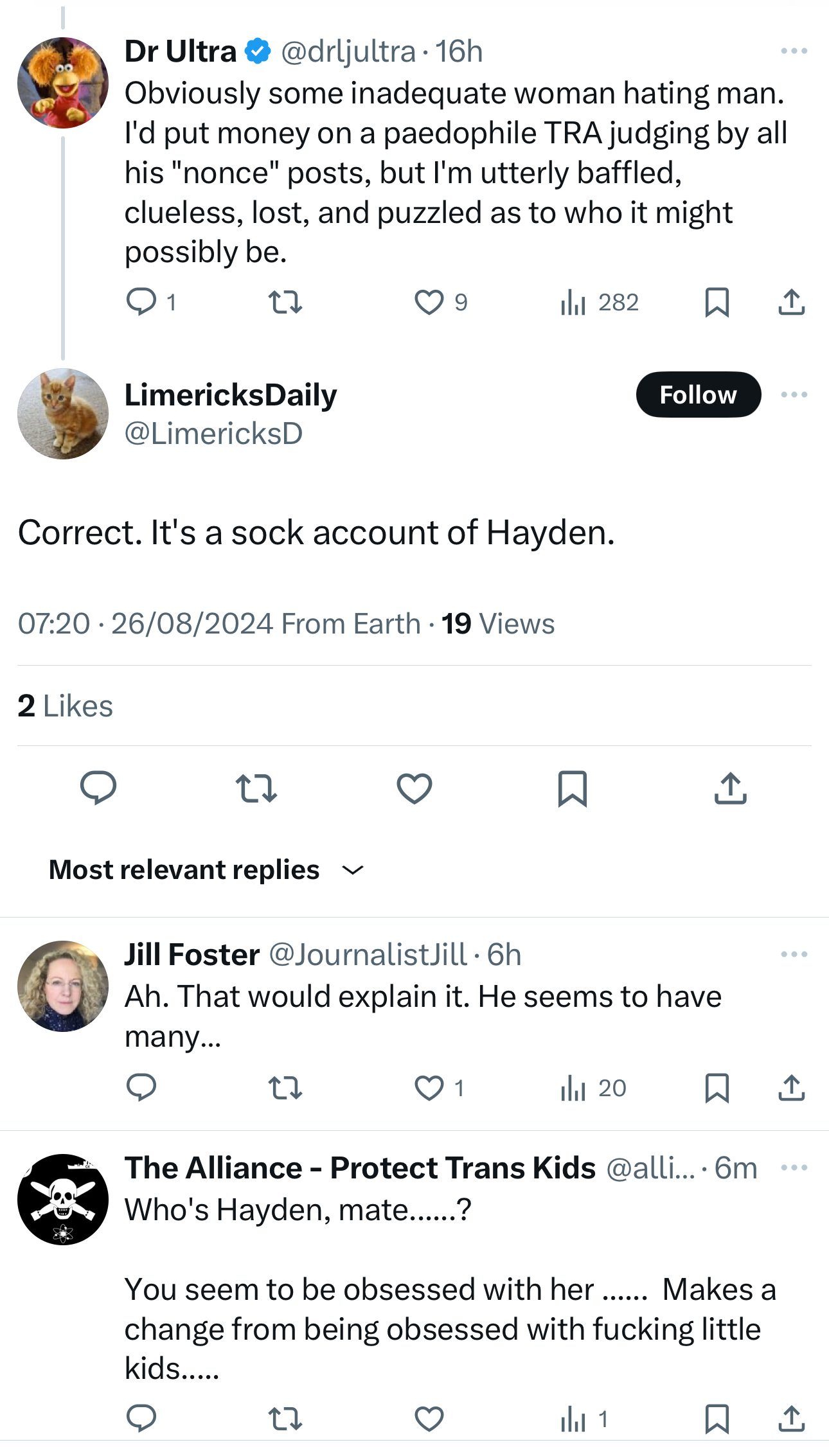View the 2 Likes list
The width and height of the screenshot is (829, 1456).
[x=65, y=706]
